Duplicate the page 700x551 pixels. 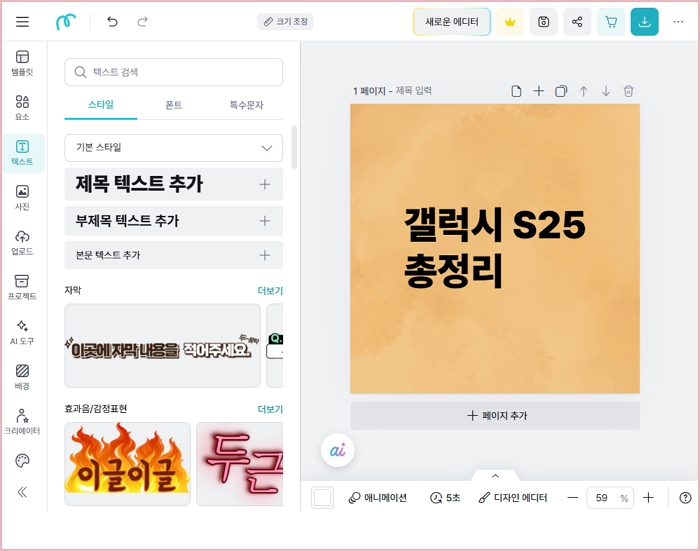[561, 91]
